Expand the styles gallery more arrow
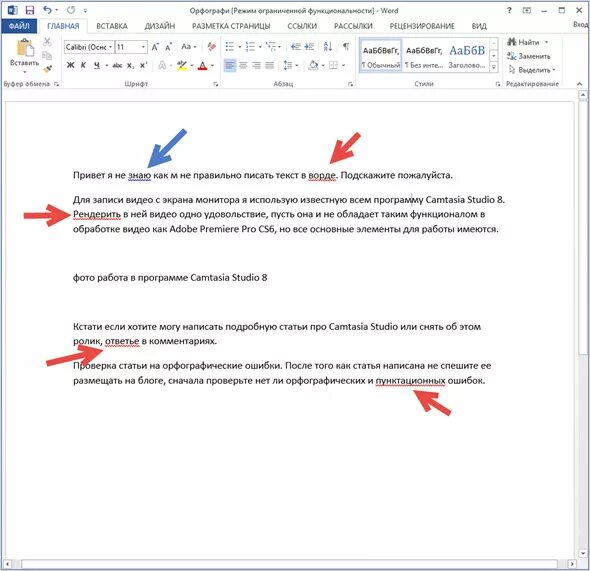590x571 pixels. click(494, 67)
